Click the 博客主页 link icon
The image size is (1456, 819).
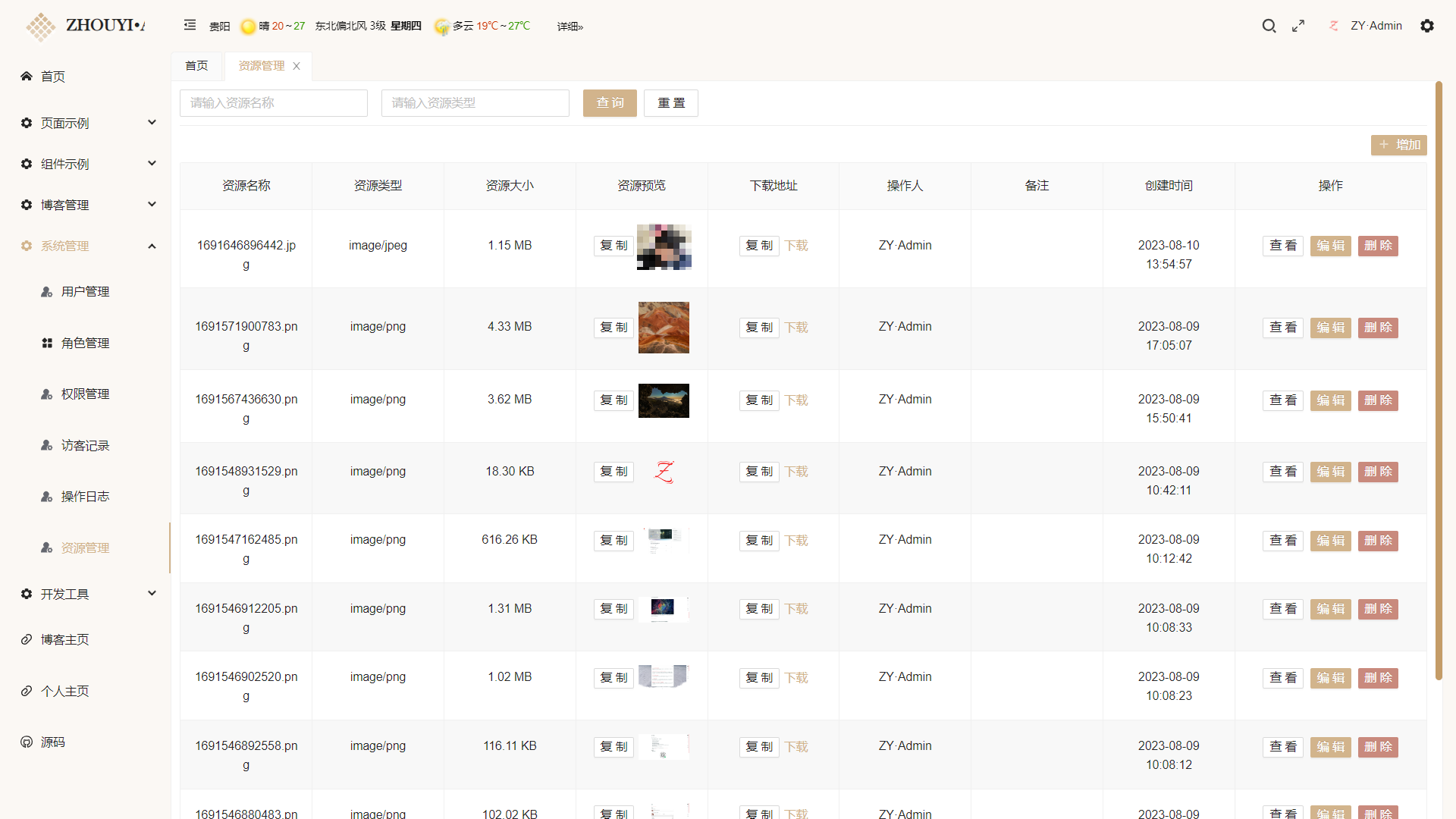[x=27, y=639]
